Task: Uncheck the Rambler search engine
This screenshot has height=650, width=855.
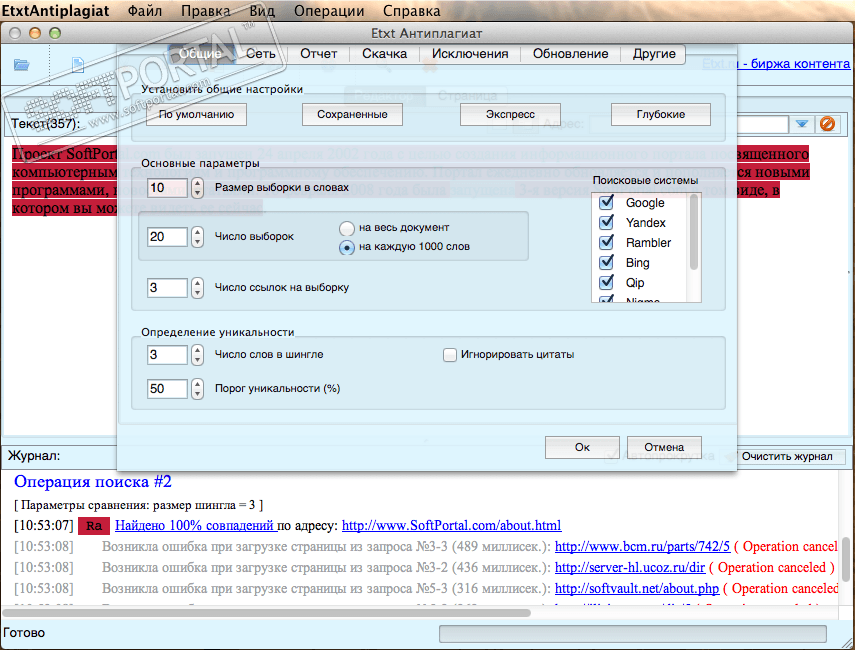Action: tap(606, 242)
